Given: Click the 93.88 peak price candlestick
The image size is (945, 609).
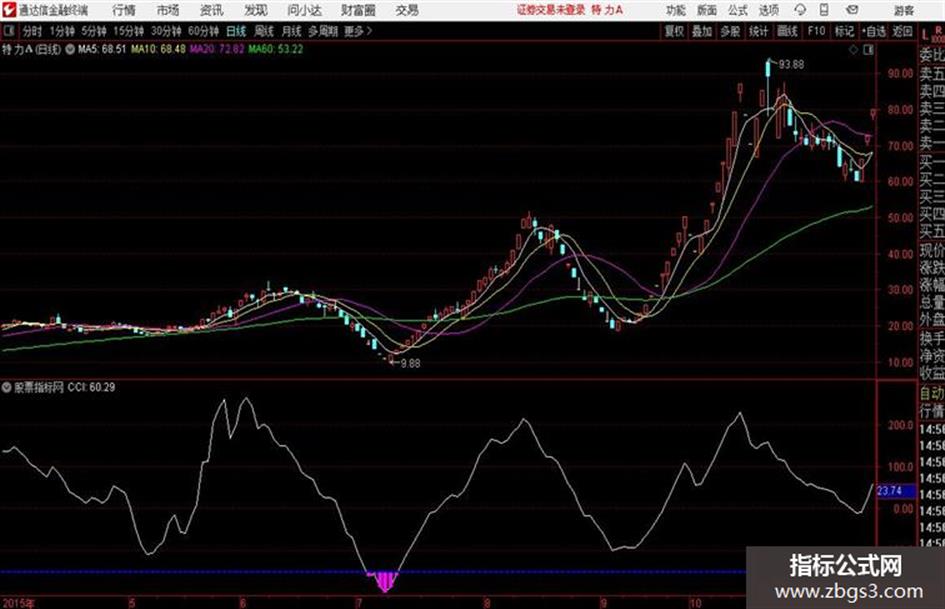Looking at the screenshot, I should 768,68.
